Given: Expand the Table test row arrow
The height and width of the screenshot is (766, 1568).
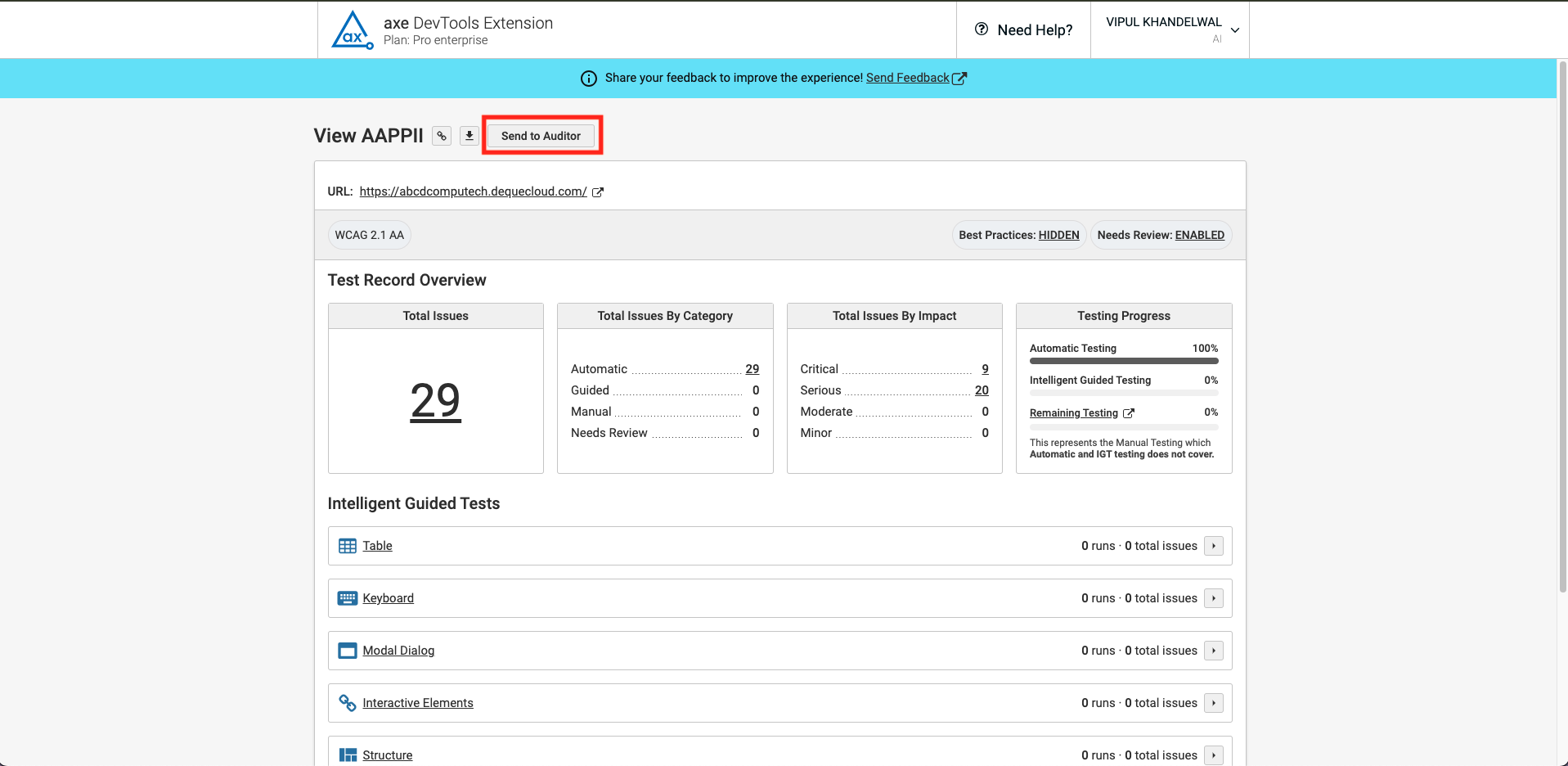Looking at the screenshot, I should 1214,546.
